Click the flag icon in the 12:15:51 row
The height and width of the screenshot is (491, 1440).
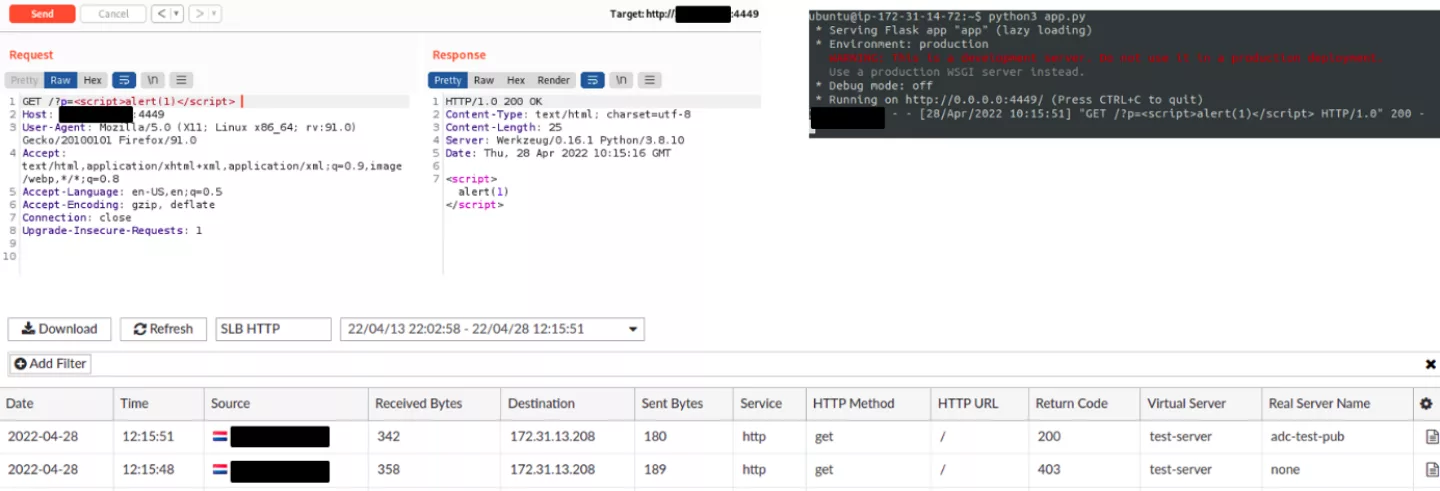click(220, 437)
